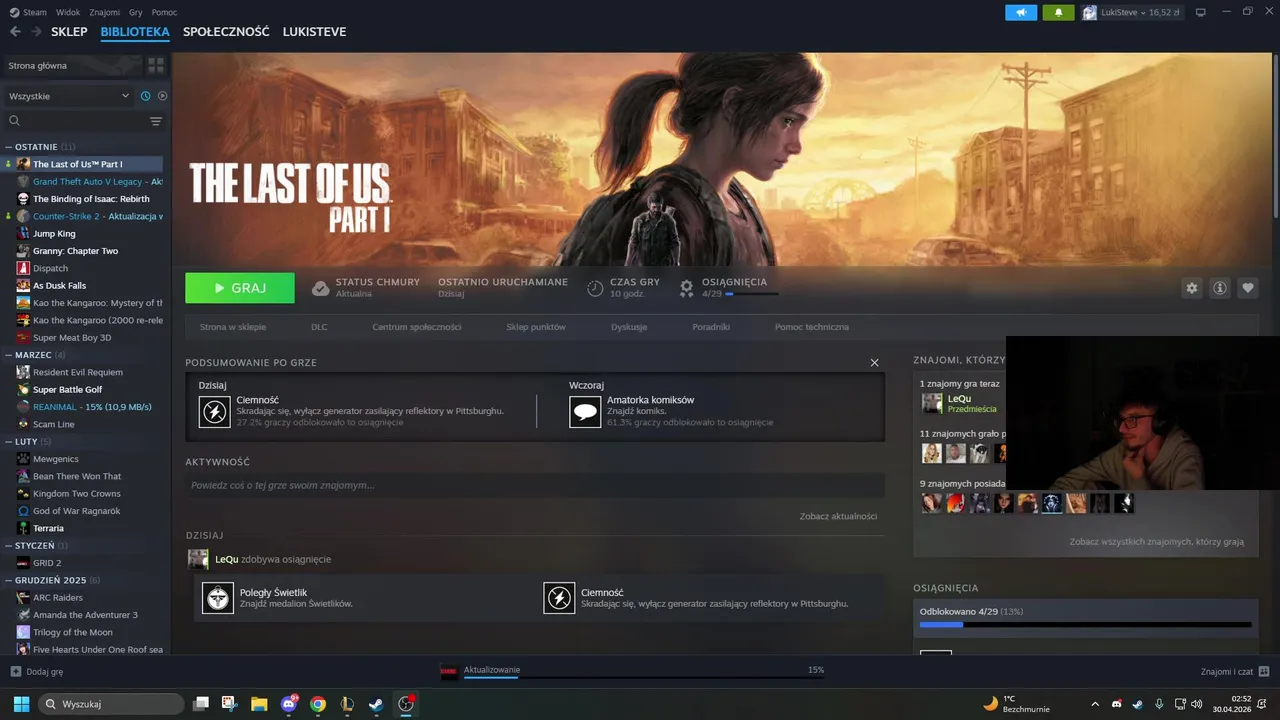Screen dimensions: 1280x720
Task: Open the Gry menu
Action: pyautogui.click(x=136, y=12)
